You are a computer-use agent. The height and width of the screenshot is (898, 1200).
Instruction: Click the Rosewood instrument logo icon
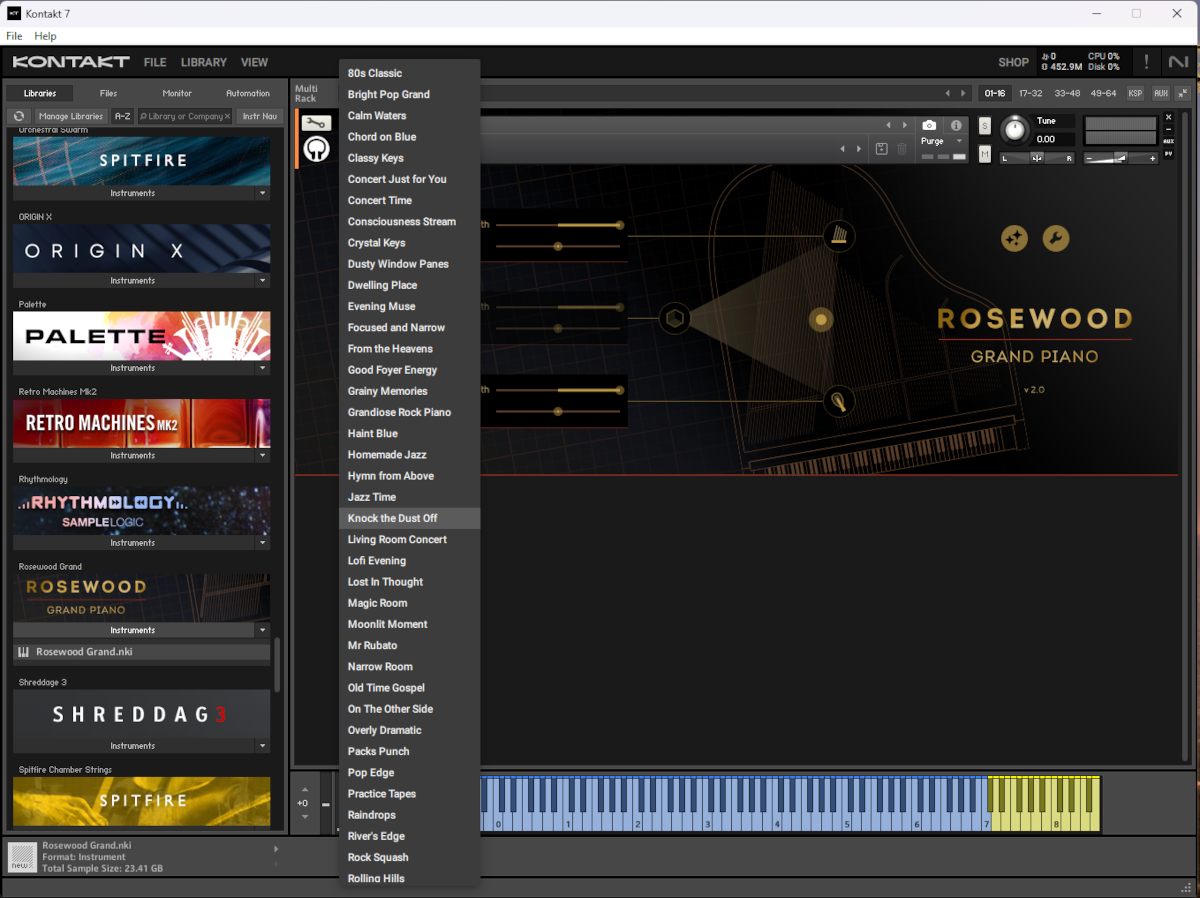(x=317, y=149)
